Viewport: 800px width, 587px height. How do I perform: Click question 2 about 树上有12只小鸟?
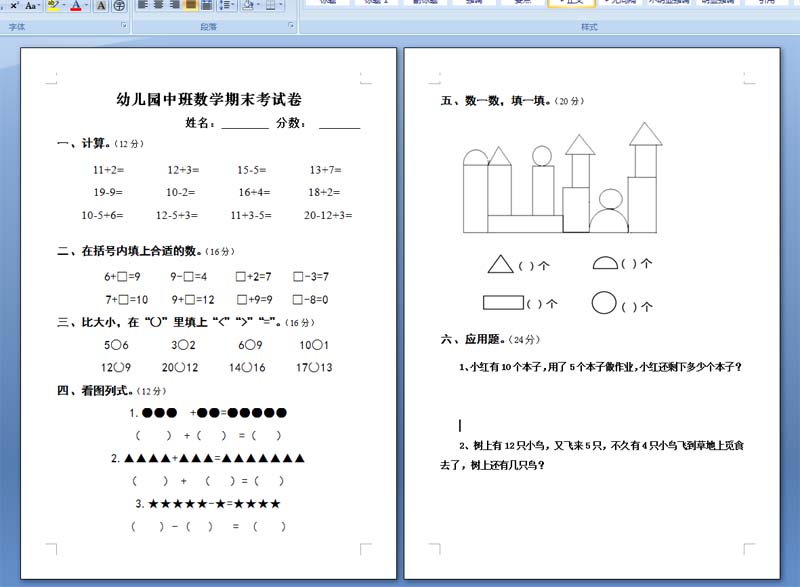[601, 446]
